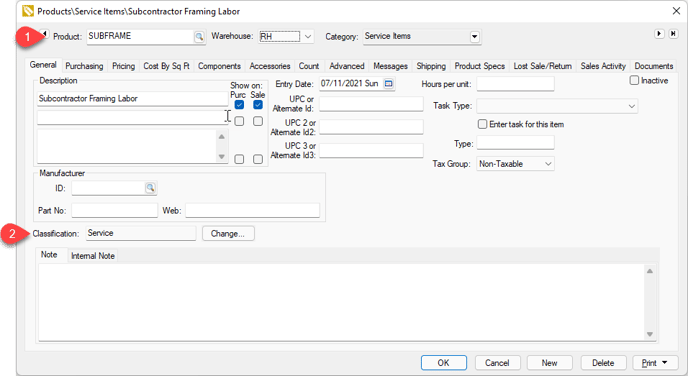
Task: Open the Print button dropdown arrow
Action: [x=664, y=363]
